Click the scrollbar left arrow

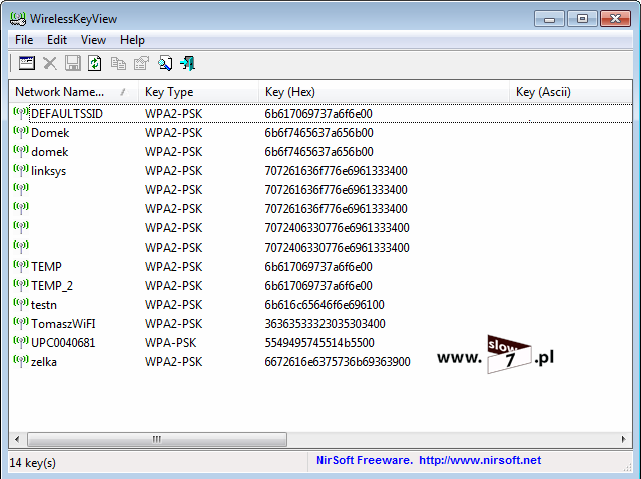coord(17,439)
